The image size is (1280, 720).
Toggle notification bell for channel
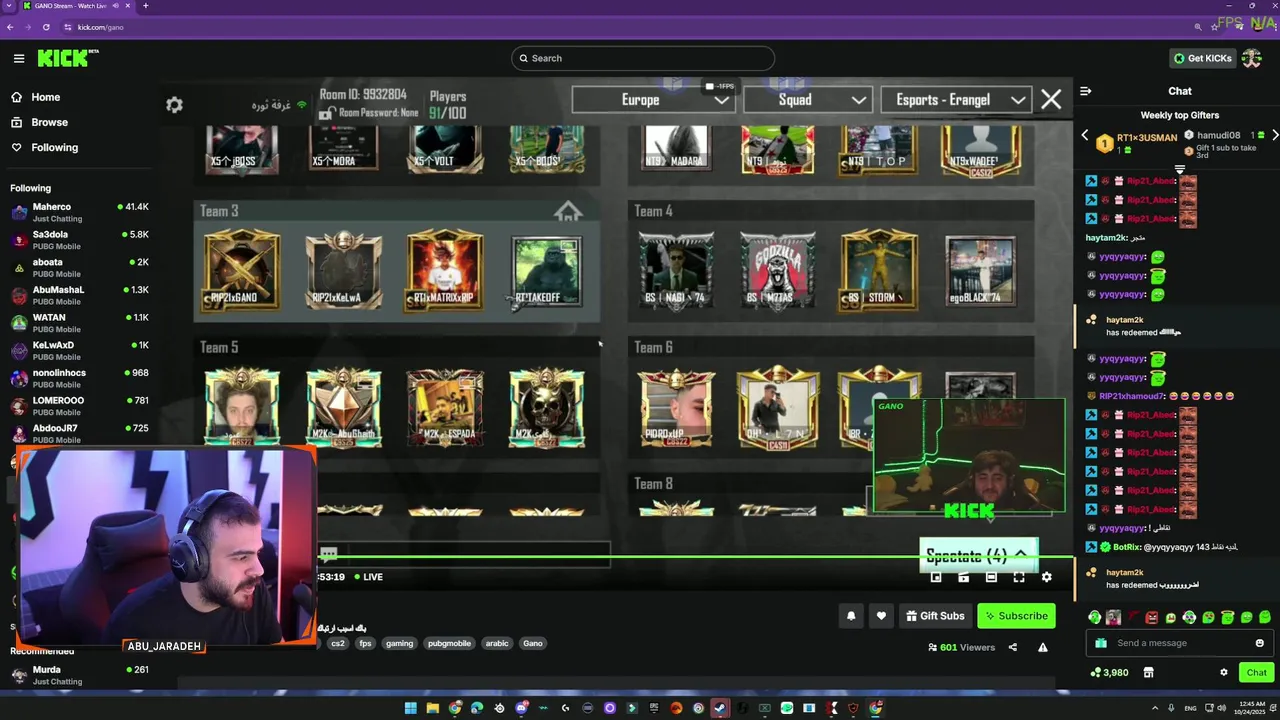(851, 616)
